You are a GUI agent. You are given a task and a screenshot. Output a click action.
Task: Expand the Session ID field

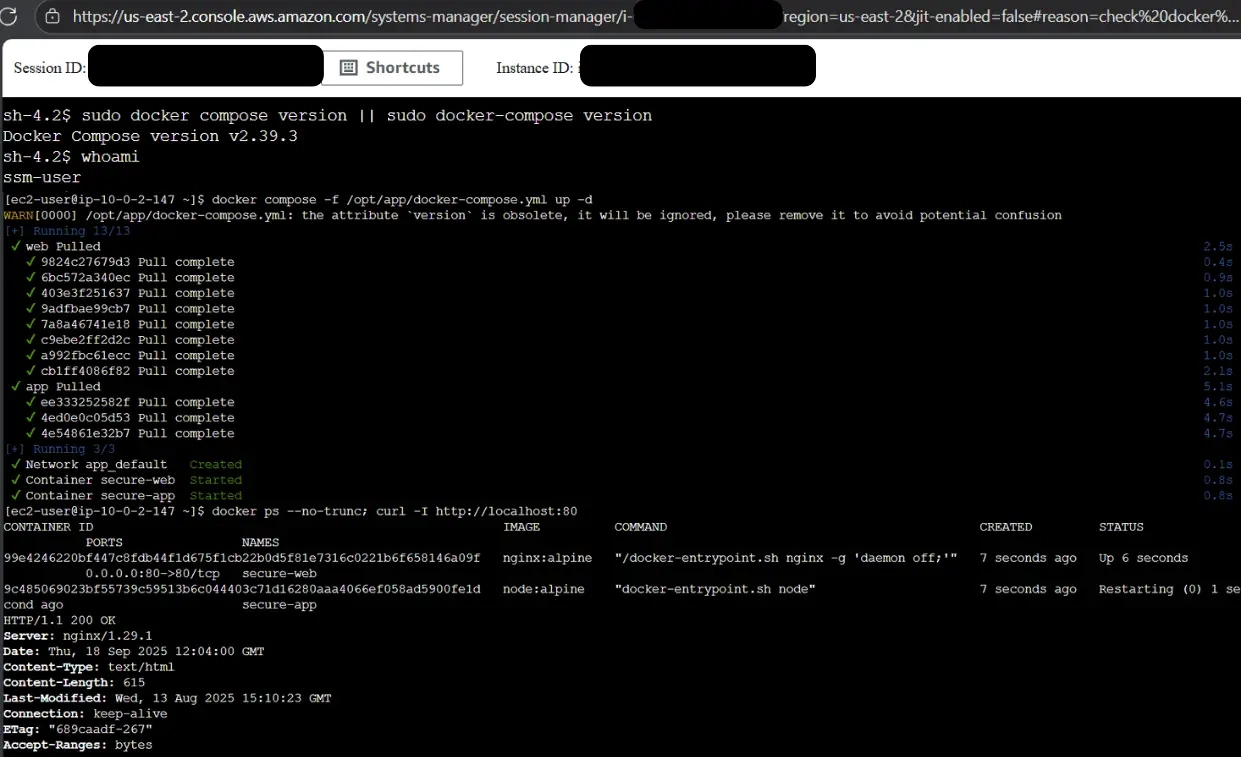[205, 65]
